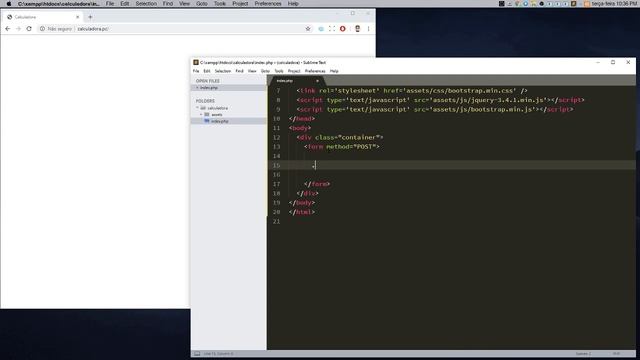
Task: Reload the calculadora.pc page
Action: tap(29, 29)
